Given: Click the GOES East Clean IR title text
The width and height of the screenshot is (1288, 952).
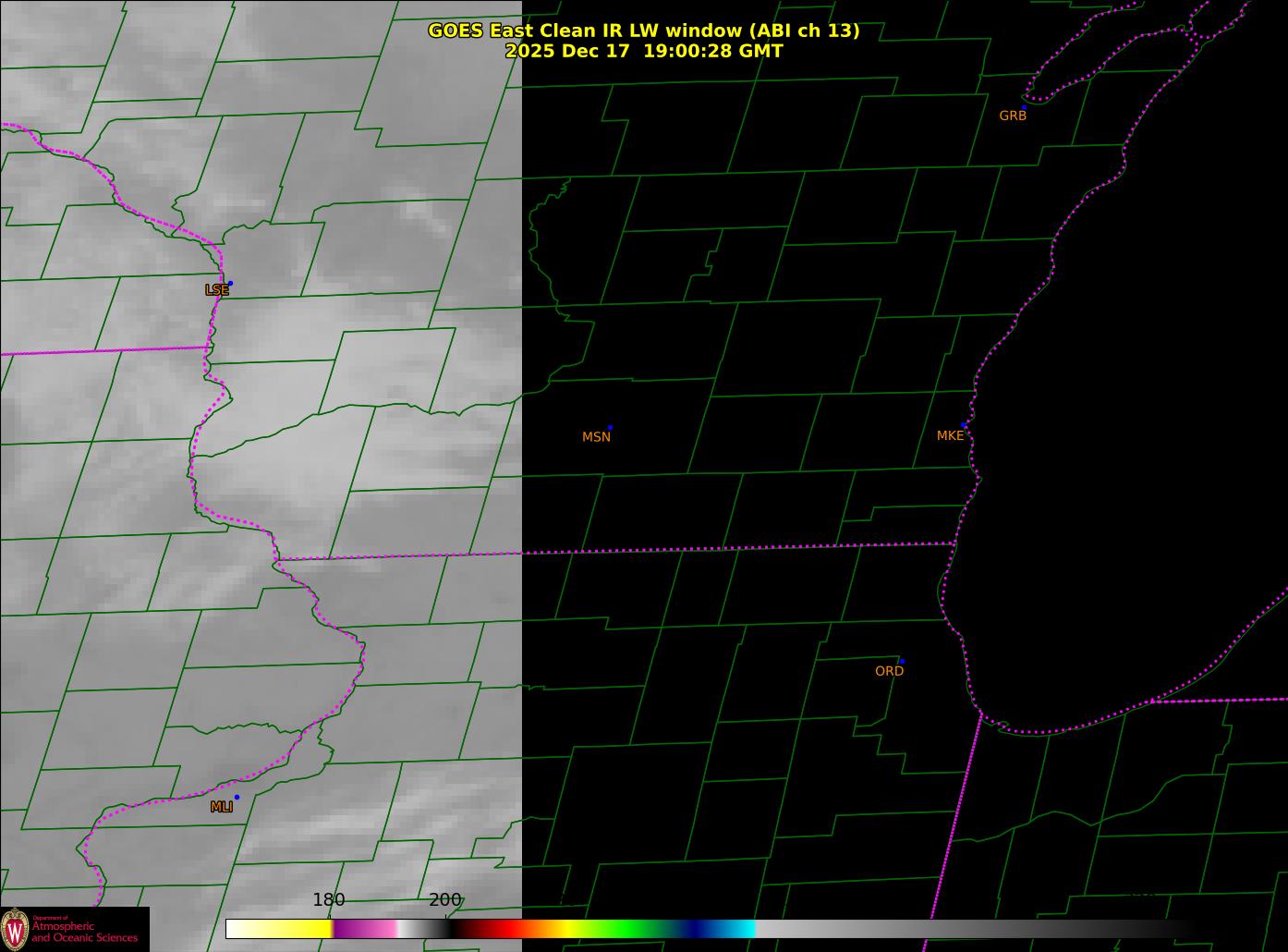Looking at the screenshot, I should 643,31.
